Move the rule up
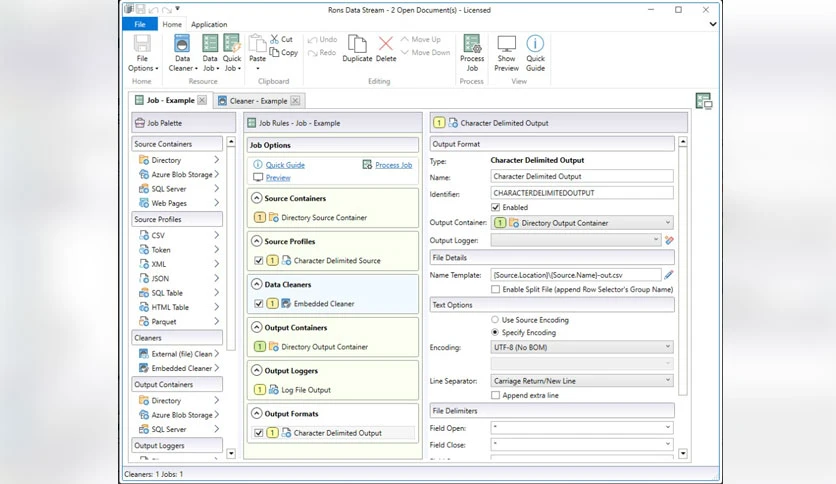This screenshot has width=836, height=484. [421, 39]
